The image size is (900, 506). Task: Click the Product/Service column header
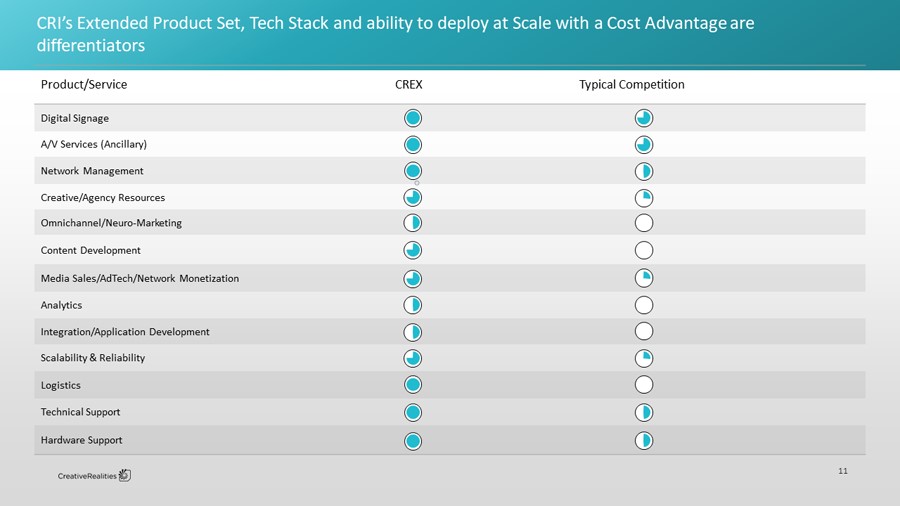pyautogui.click(x=84, y=85)
